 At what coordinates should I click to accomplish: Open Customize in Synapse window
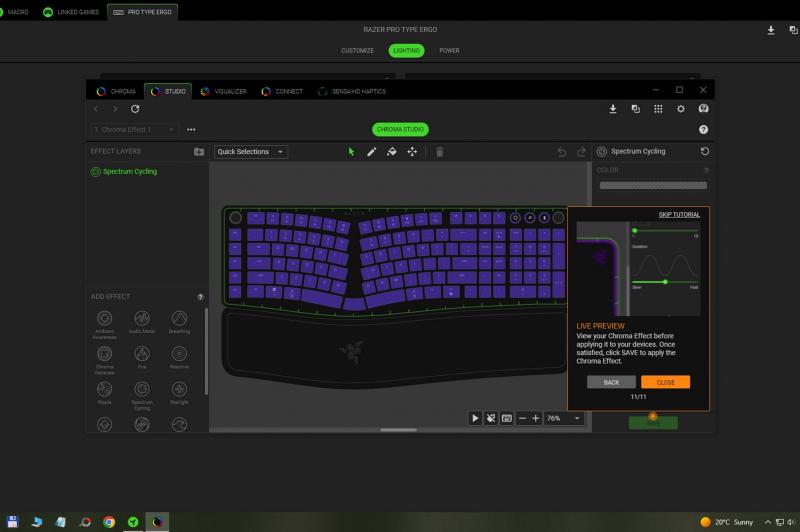357,50
